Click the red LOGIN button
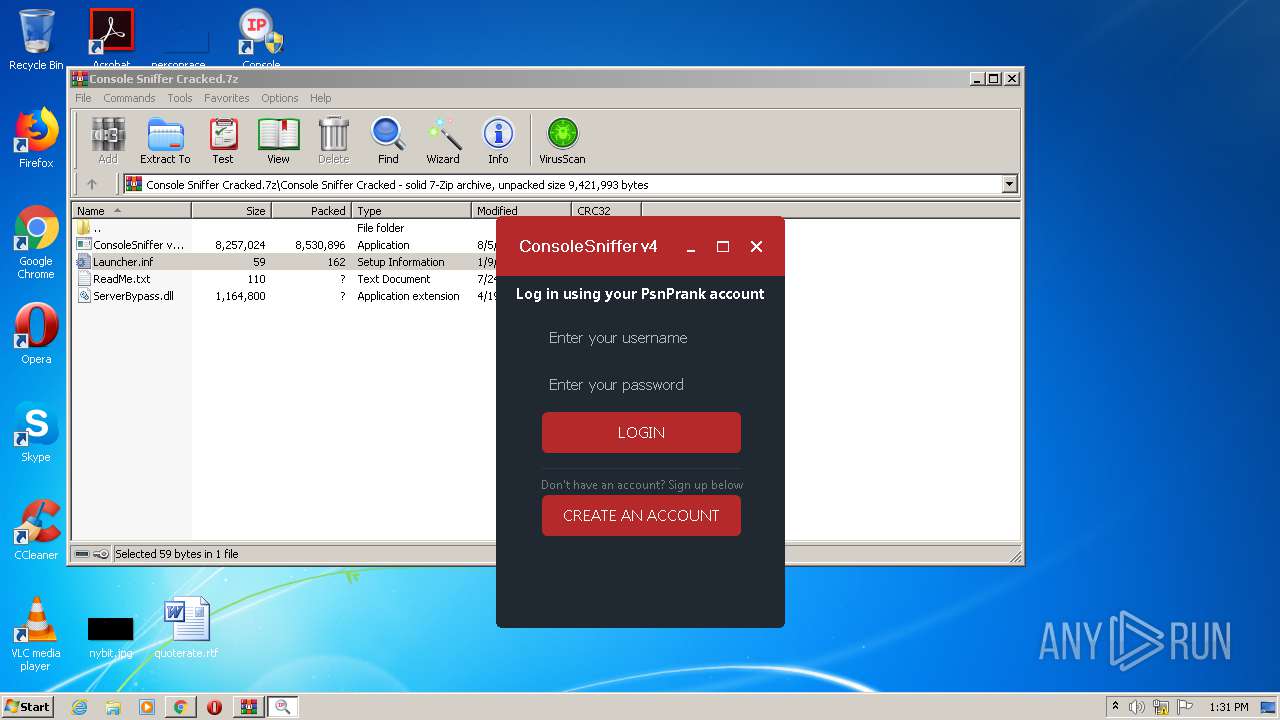Screen dimensions: 1280x720 pos(641,433)
